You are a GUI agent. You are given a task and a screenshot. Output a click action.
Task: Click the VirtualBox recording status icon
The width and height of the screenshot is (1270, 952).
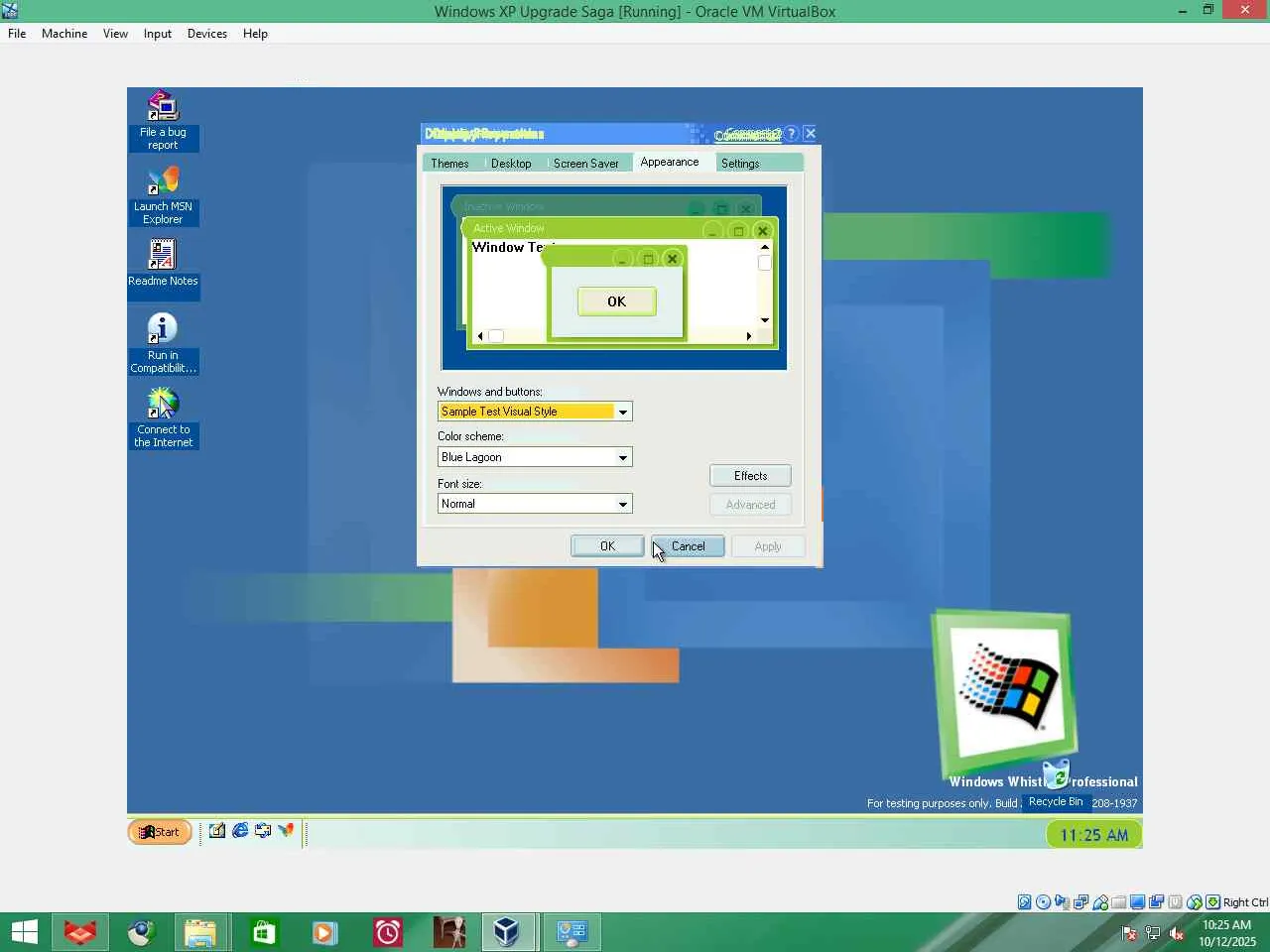click(x=1157, y=902)
